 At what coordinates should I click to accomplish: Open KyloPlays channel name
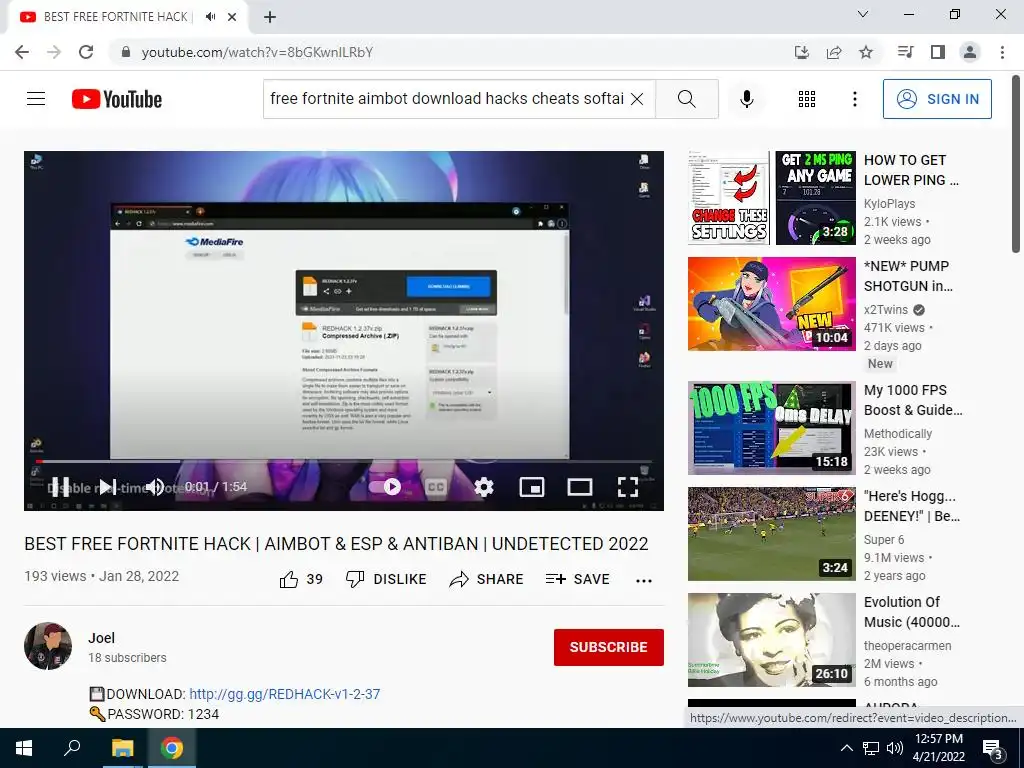[x=889, y=204]
